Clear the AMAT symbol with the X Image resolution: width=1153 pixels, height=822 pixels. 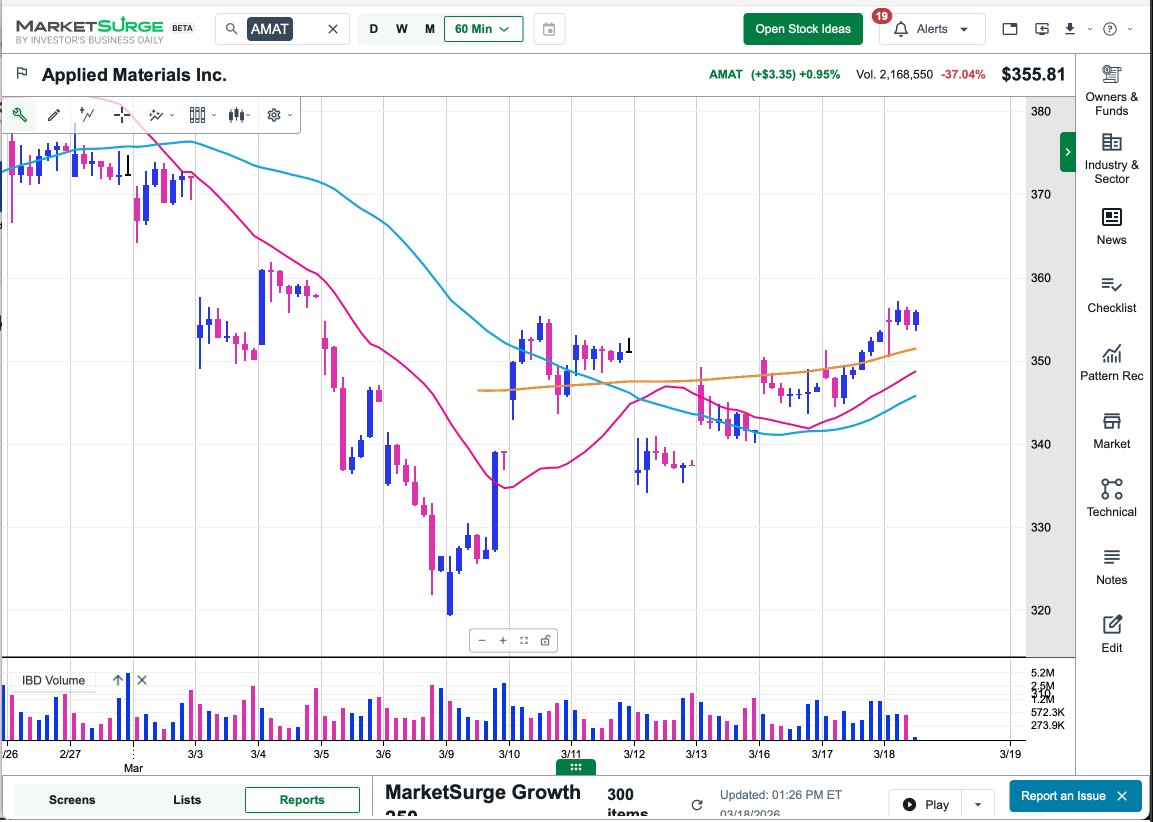coord(333,29)
